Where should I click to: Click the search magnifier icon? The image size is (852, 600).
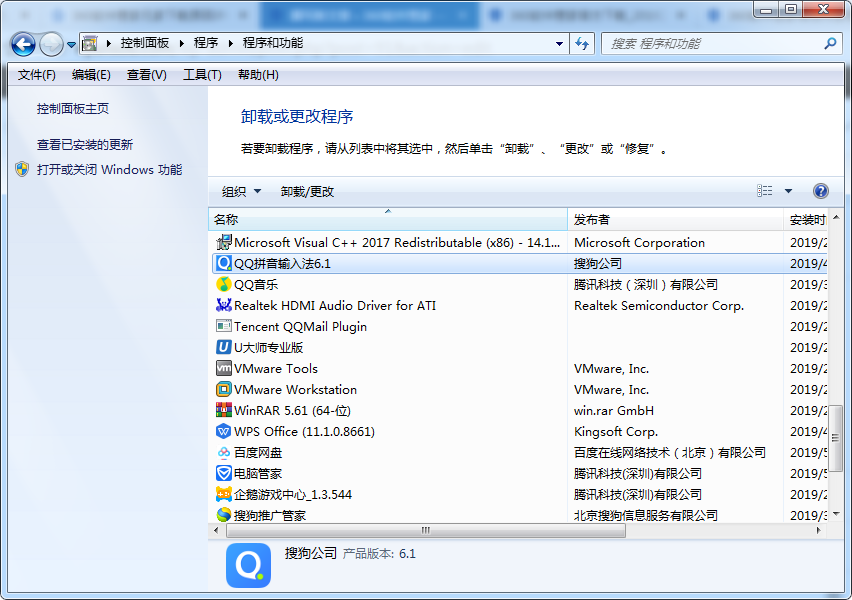[830, 43]
